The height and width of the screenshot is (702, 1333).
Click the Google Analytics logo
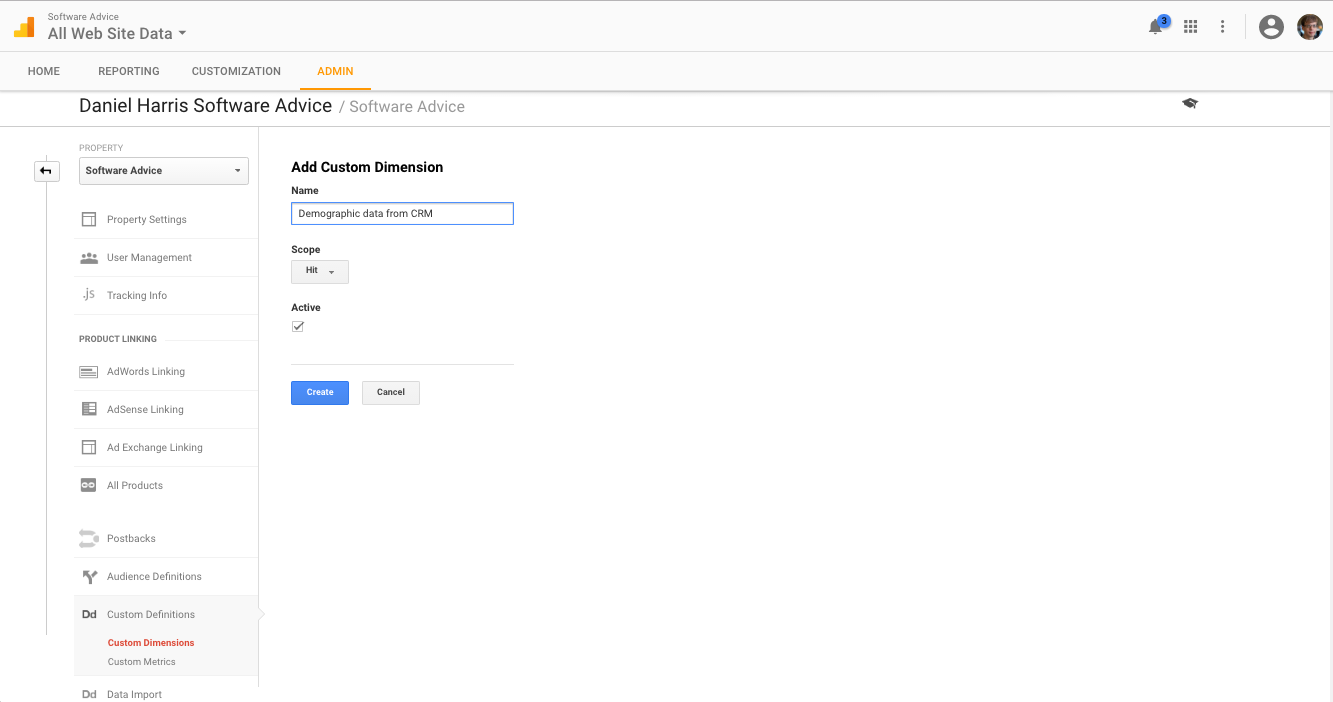tap(24, 27)
